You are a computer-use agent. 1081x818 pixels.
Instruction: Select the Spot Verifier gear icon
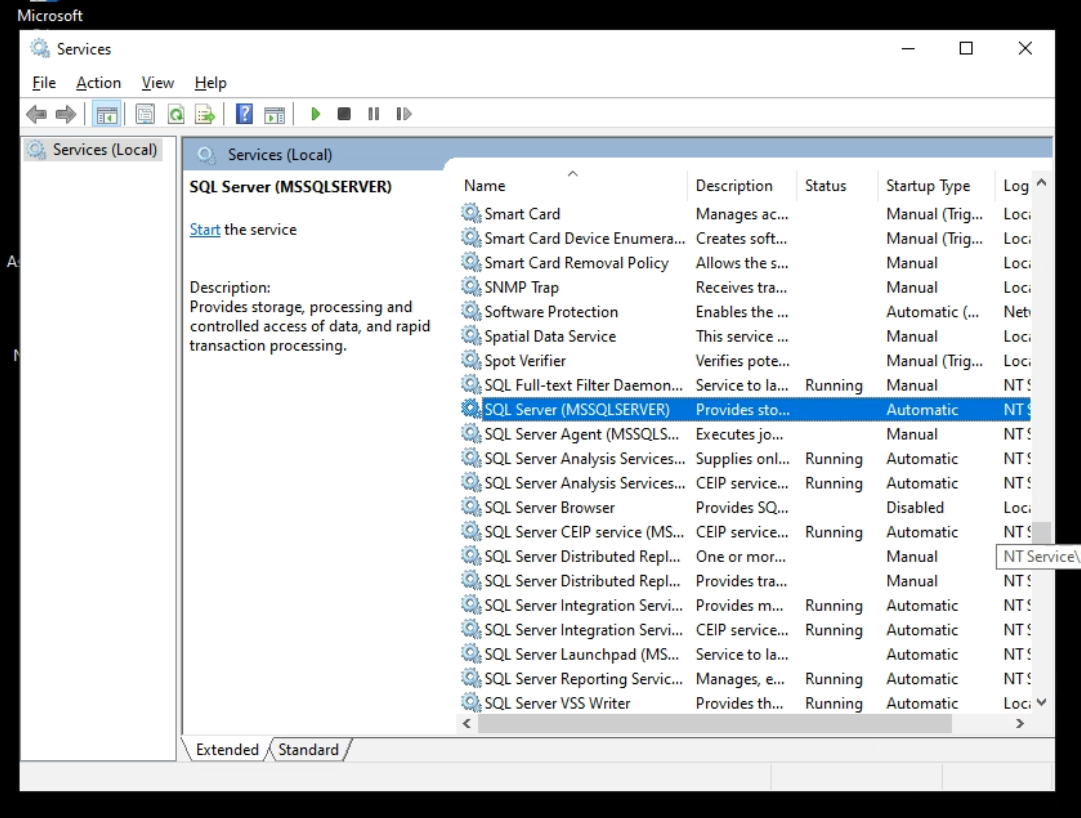coord(471,360)
